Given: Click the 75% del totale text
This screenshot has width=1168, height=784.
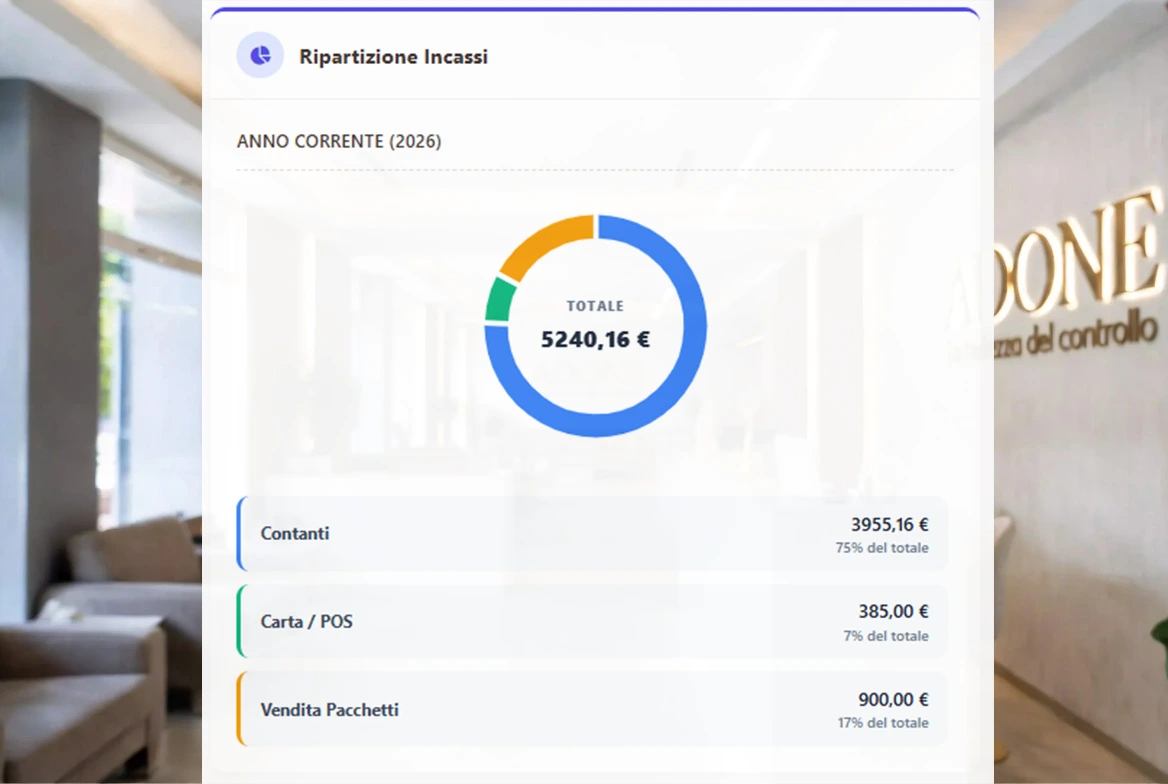Looking at the screenshot, I should coord(882,548).
